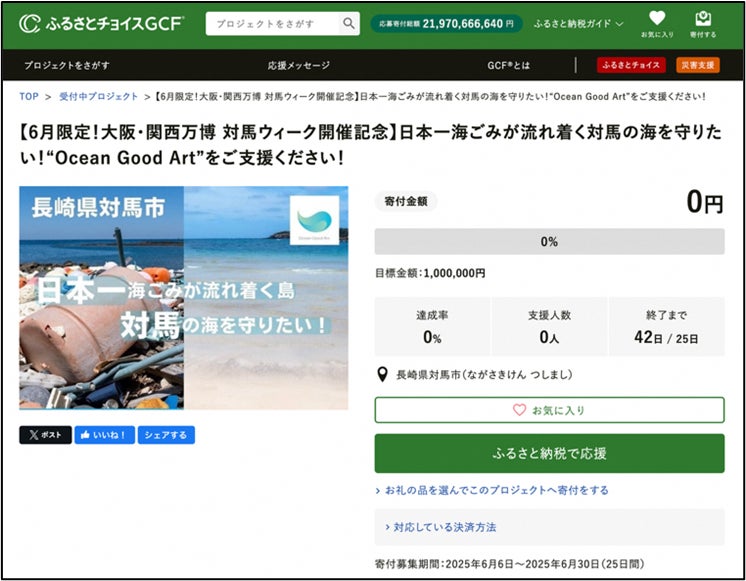Toggle the お気に入り heart favorite button
746x581 pixels.
point(550,410)
